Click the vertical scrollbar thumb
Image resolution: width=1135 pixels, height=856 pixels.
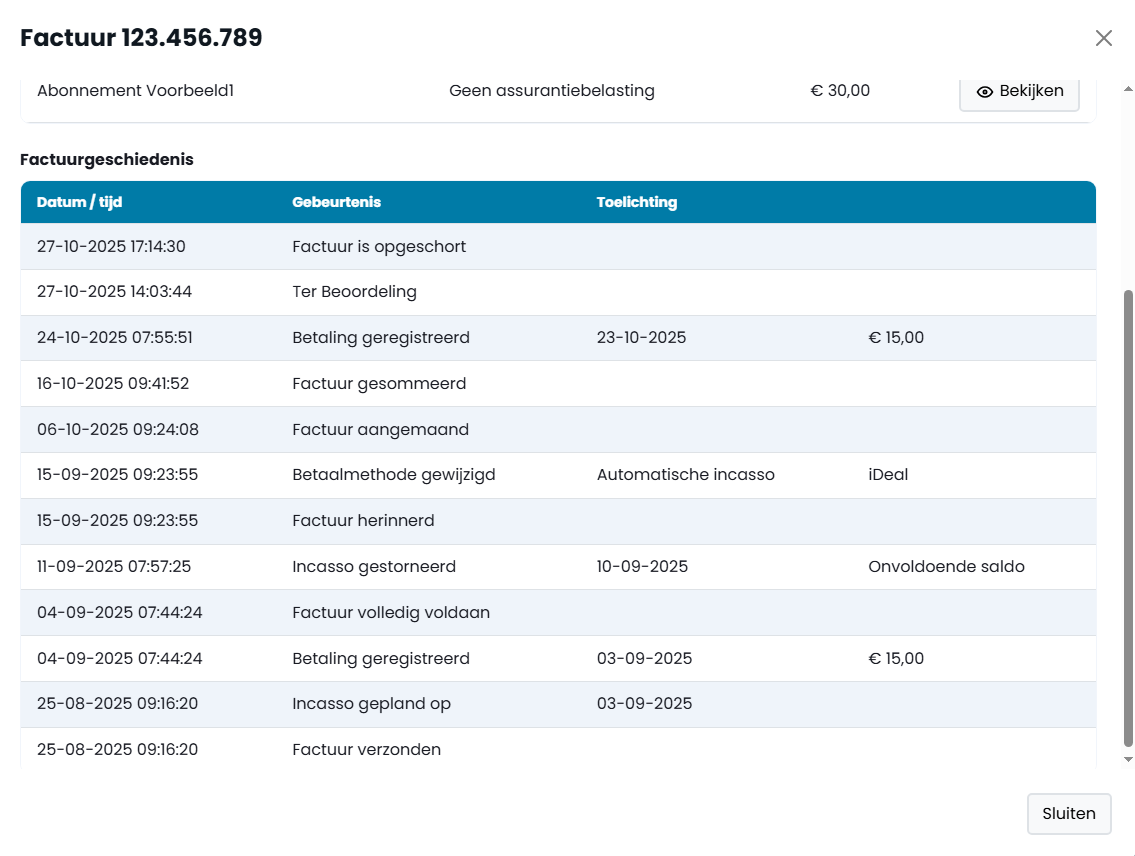click(1128, 517)
